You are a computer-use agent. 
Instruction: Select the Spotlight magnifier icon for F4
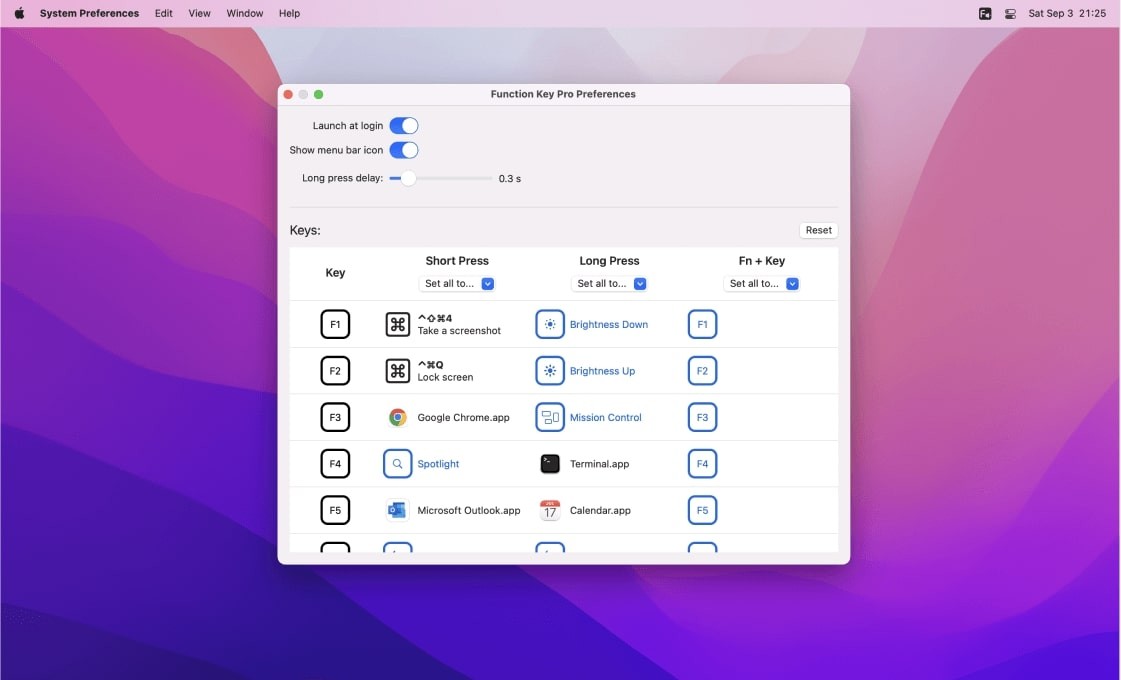point(397,463)
